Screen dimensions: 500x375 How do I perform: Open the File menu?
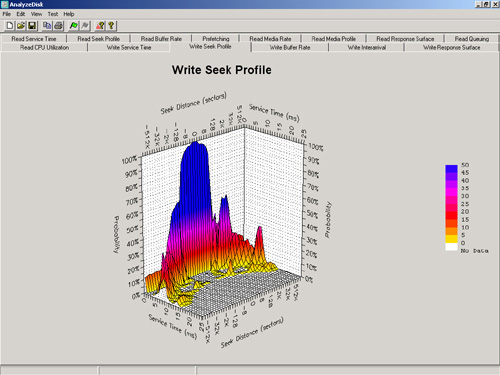pyautogui.click(x=7, y=14)
